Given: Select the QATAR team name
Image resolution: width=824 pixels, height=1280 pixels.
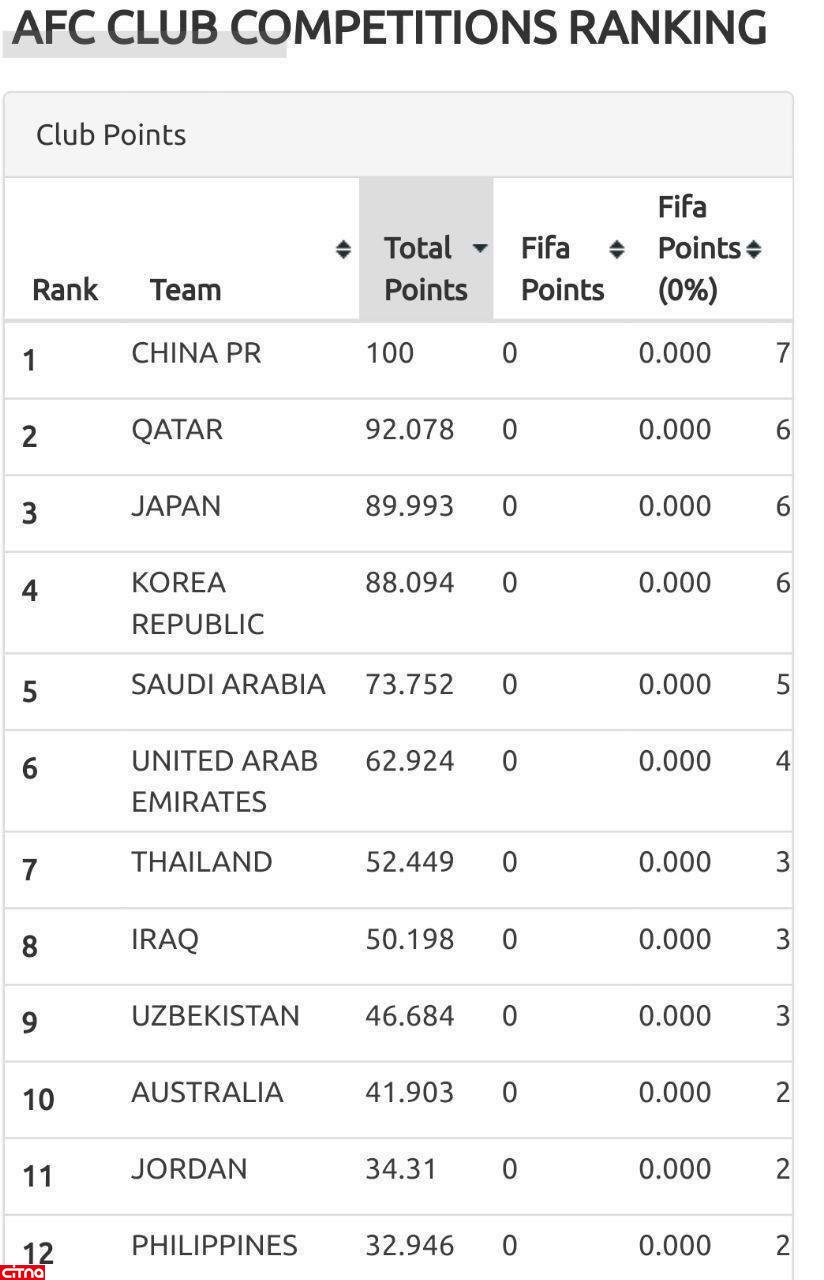Looking at the screenshot, I should (x=177, y=430).
